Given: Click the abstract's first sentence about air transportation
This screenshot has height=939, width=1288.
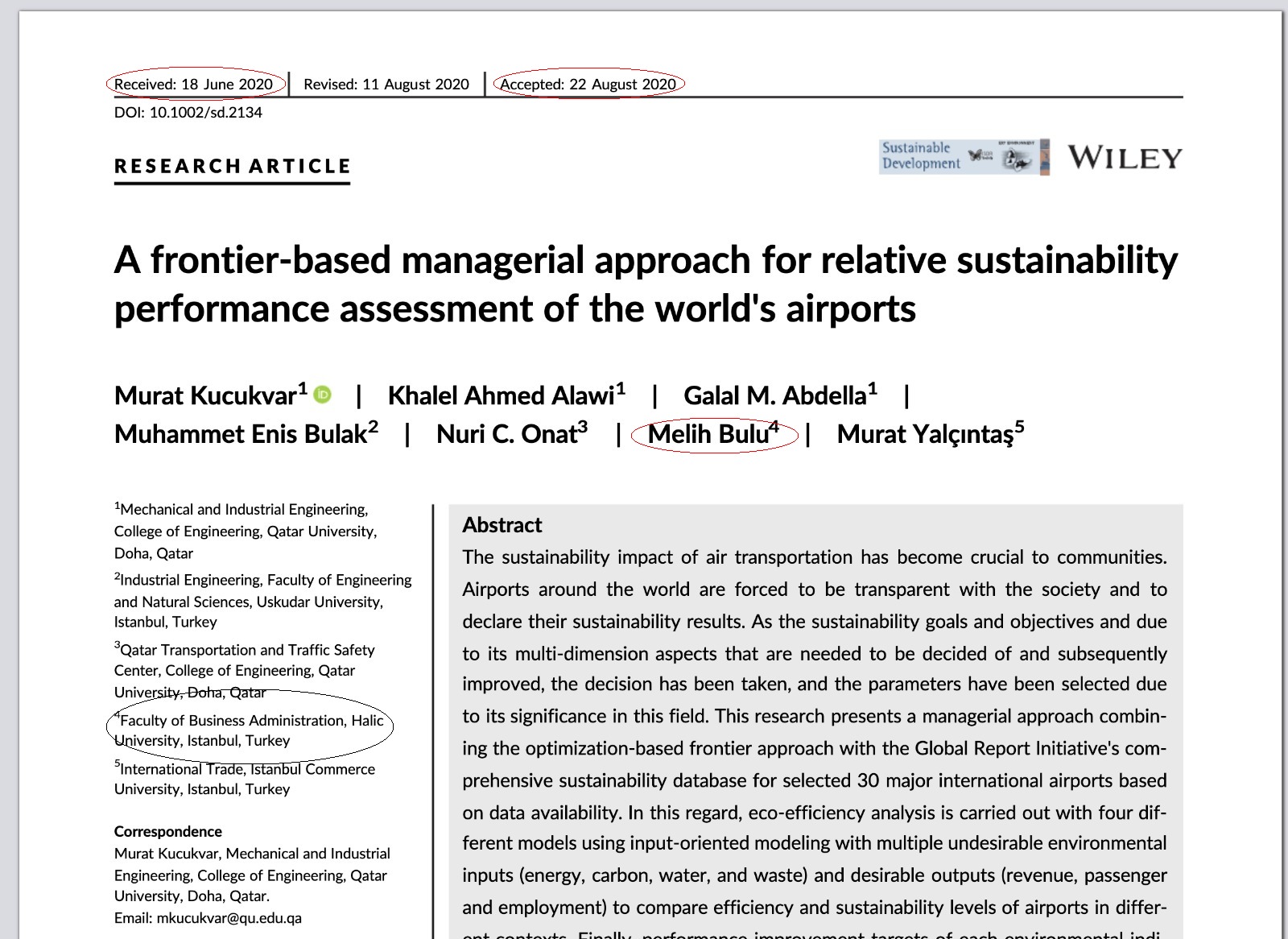Looking at the screenshot, I should [815, 557].
